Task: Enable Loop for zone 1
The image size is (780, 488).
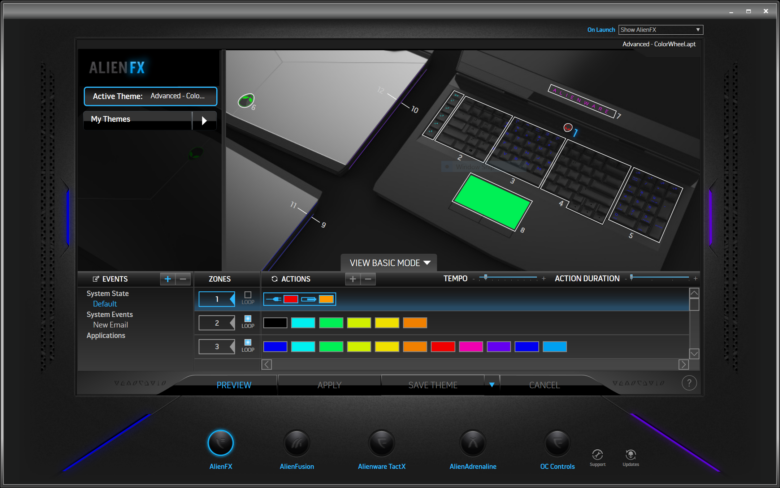Action: click(x=248, y=295)
